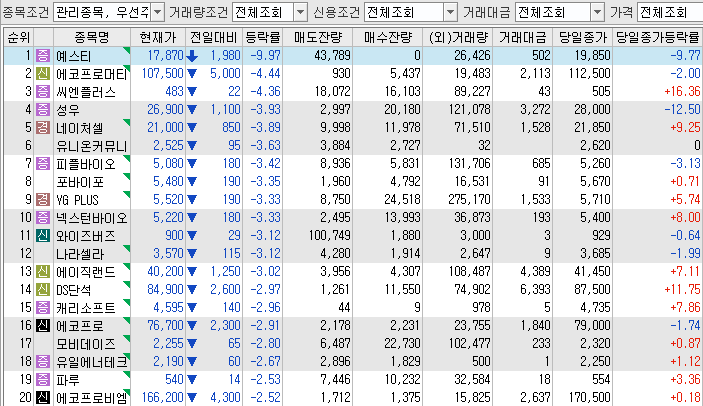Click current price 107,500
This screenshot has height=406, width=703.
point(162,73)
